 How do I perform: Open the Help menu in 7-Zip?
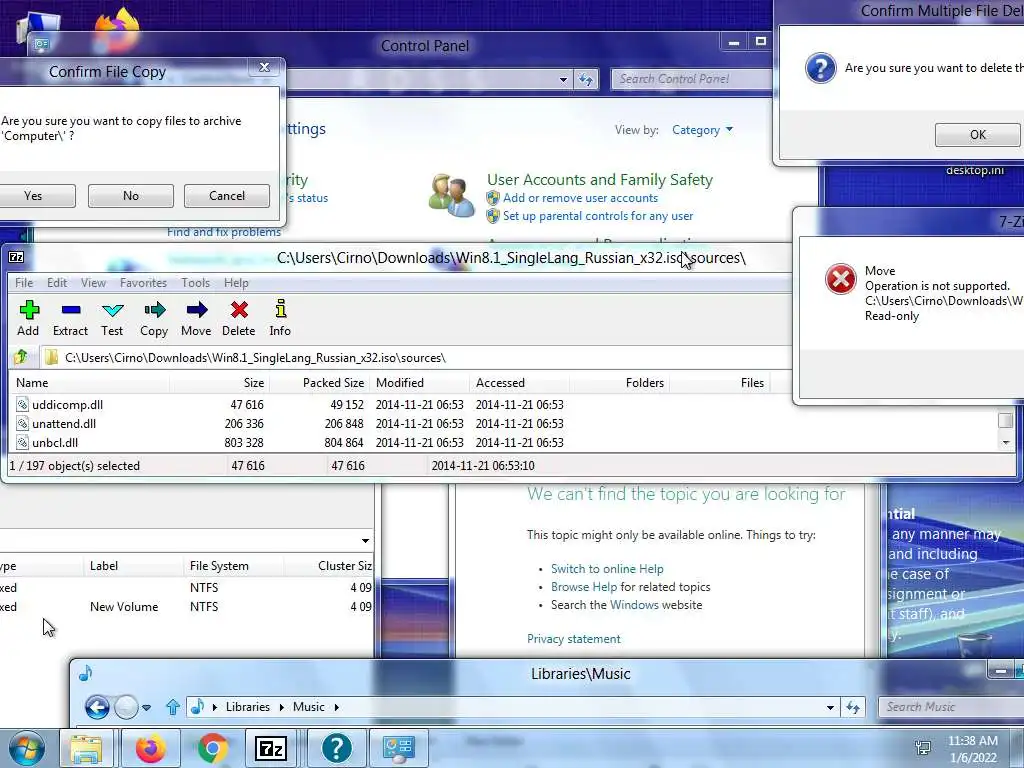pos(236,283)
